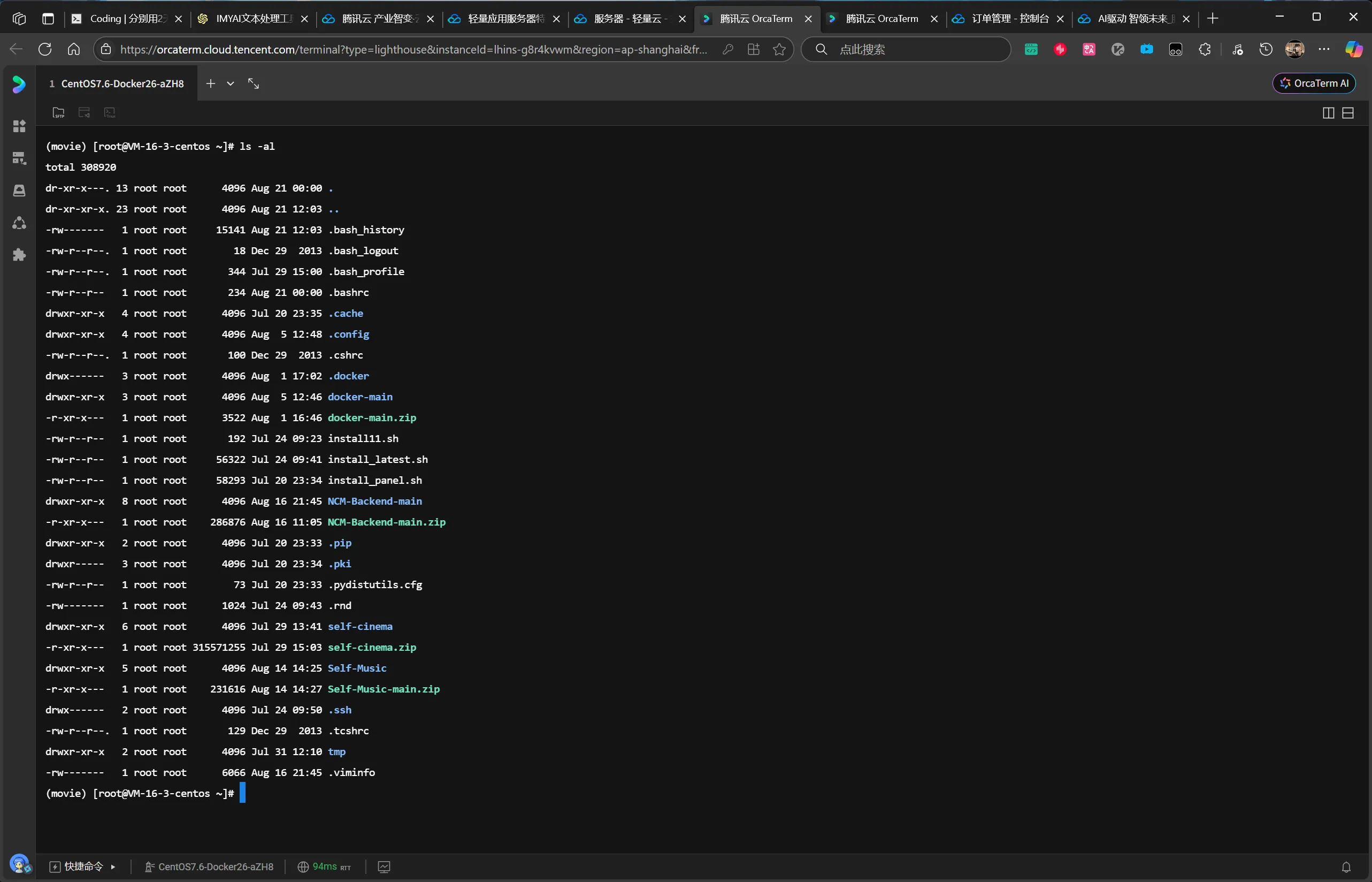Add a new terminal session tab

click(x=211, y=83)
